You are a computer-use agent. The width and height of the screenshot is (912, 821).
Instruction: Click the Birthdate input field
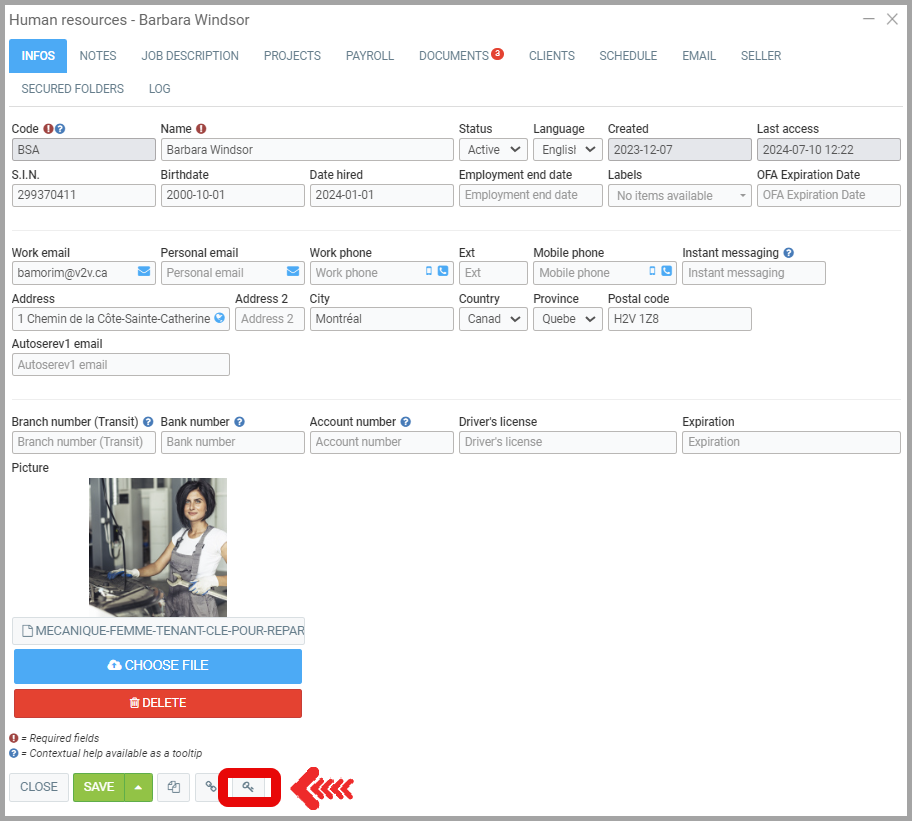[x=232, y=196]
